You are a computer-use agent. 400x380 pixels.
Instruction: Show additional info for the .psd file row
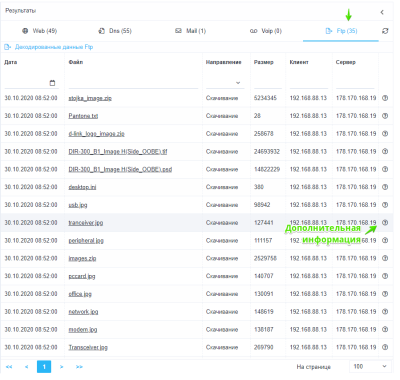tap(385, 169)
